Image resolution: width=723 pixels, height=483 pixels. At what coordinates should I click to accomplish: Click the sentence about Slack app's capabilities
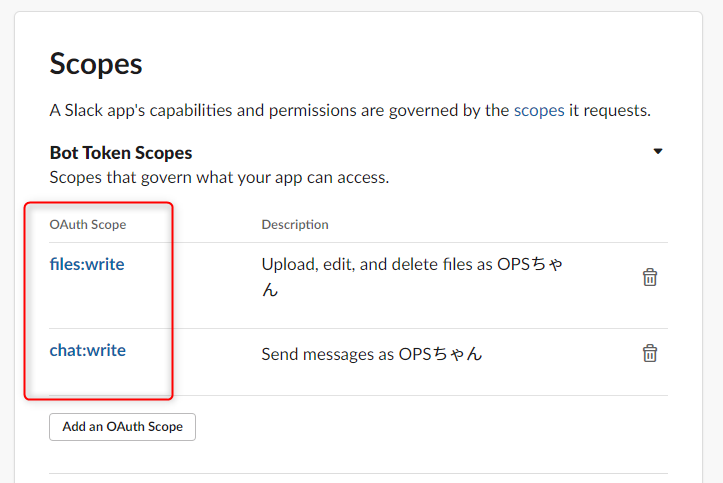(x=350, y=111)
